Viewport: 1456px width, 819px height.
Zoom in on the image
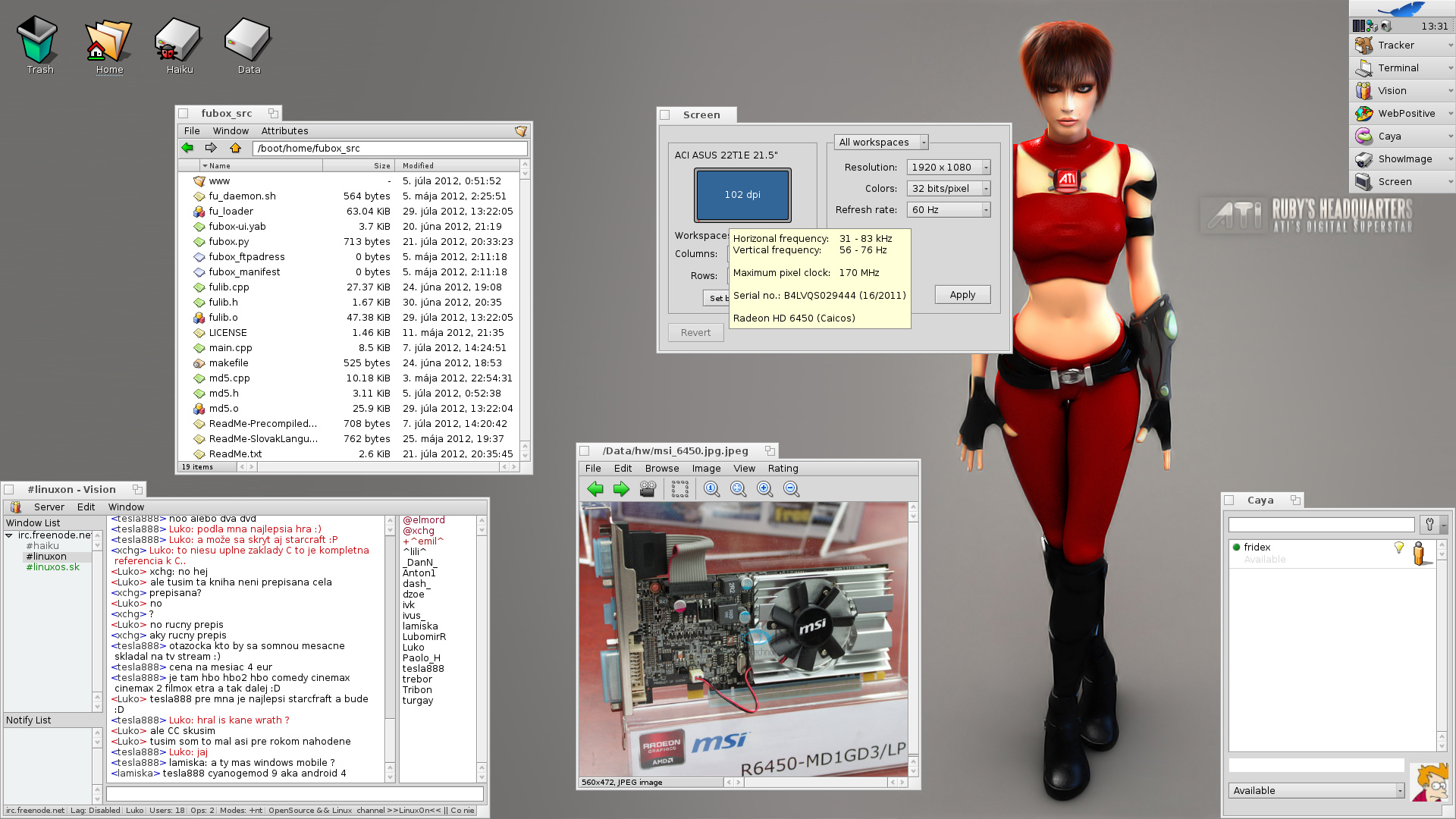764,489
